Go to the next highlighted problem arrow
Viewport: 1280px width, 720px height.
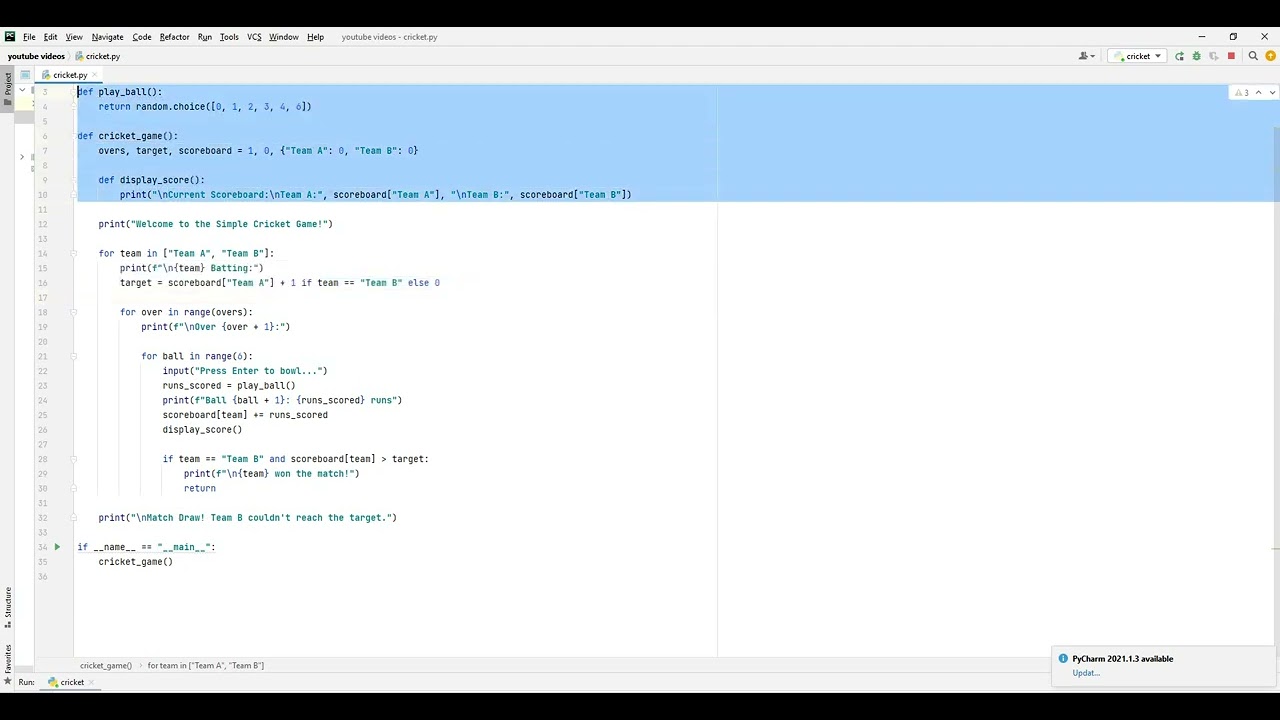[x=1272, y=92]
